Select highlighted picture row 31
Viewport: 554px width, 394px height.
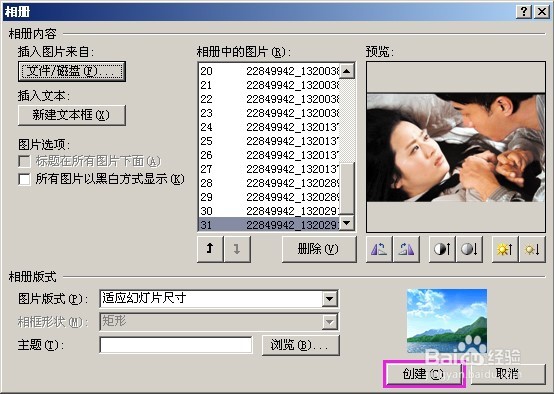(x=269, y=225)
